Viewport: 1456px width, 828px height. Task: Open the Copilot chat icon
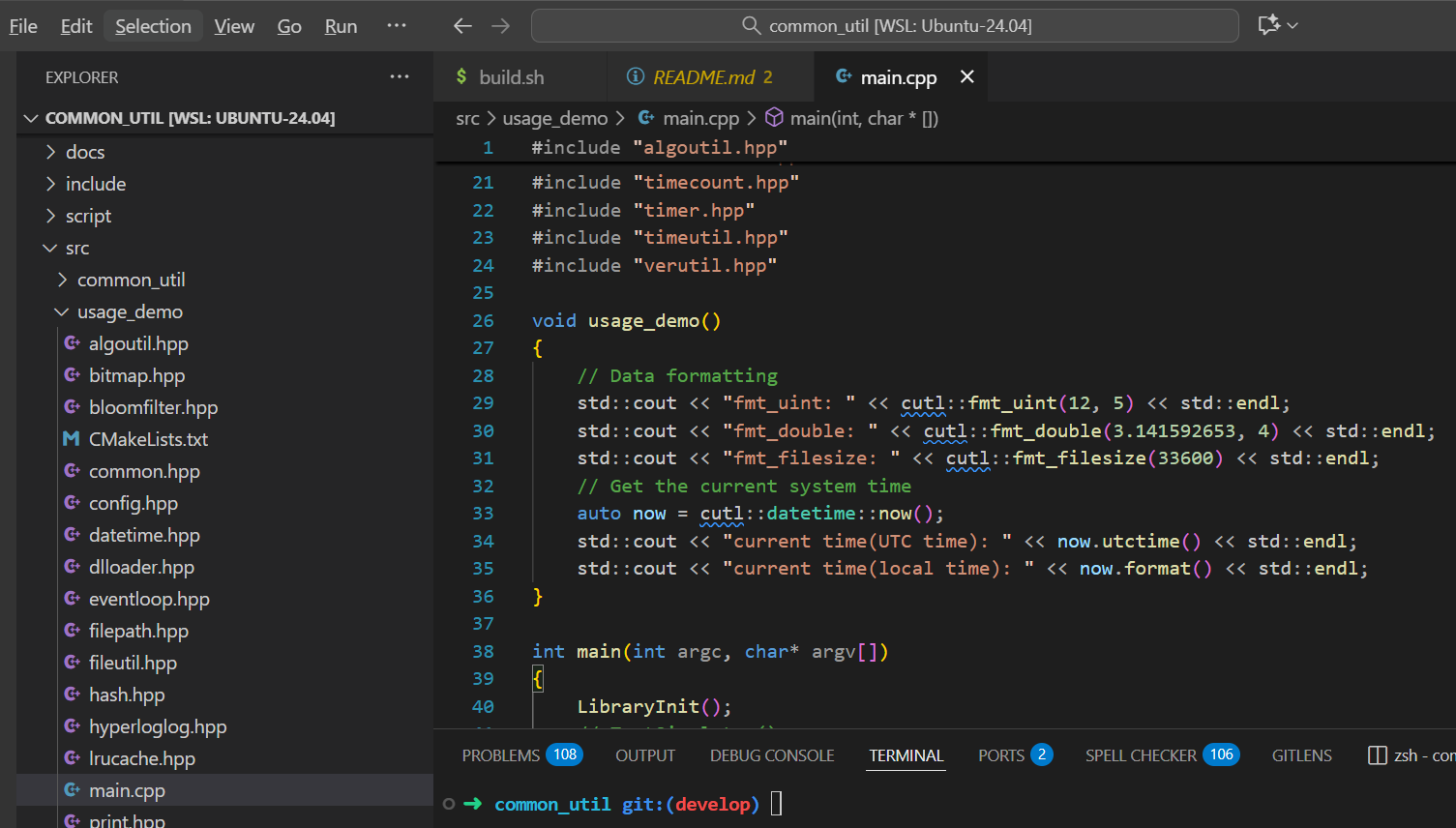(1268, 25)
